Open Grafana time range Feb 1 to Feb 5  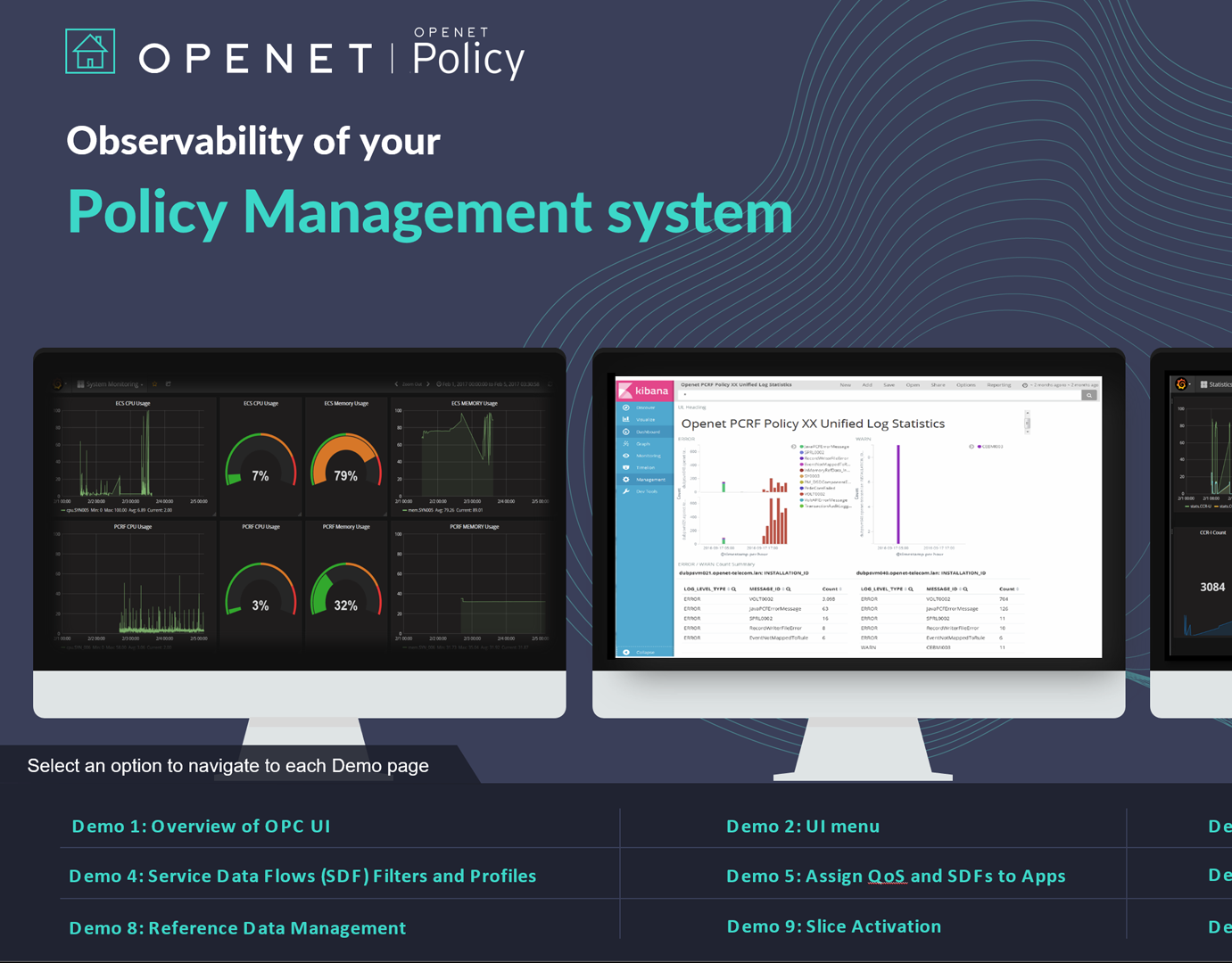[488, 384]
